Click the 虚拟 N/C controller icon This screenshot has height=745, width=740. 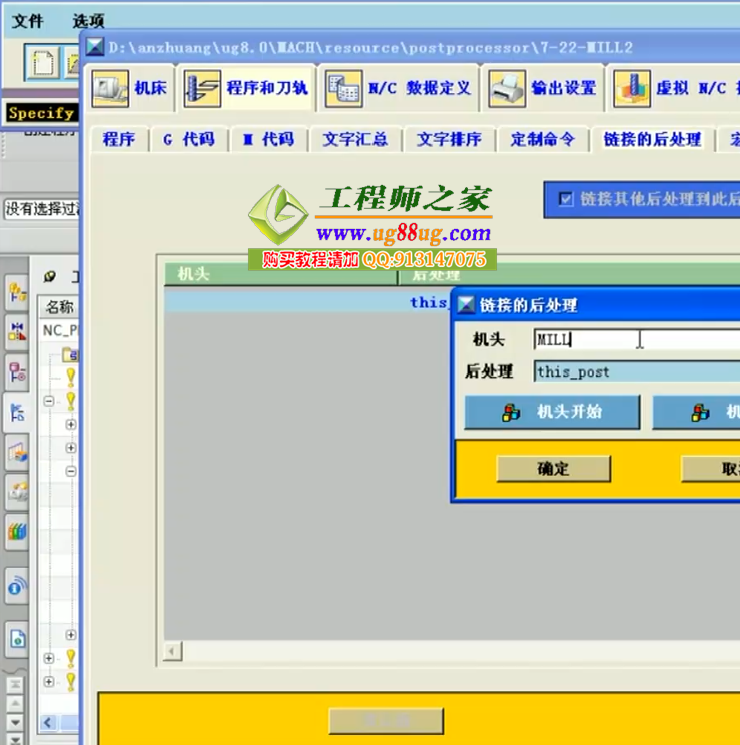632,89
